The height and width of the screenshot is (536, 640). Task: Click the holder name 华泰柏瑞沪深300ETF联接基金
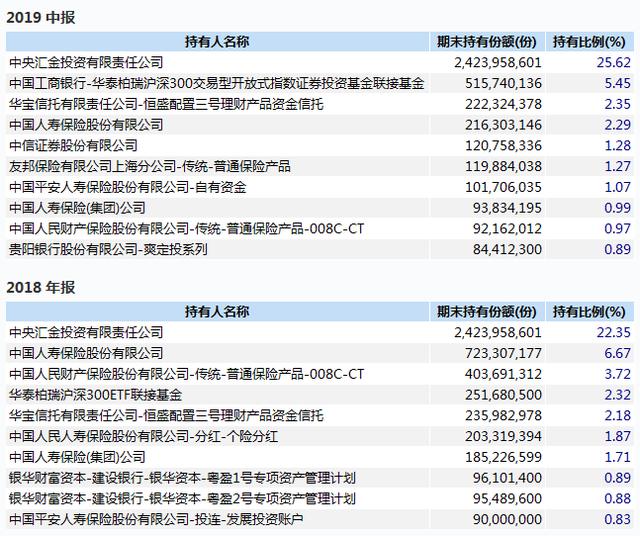coord(96,395)
